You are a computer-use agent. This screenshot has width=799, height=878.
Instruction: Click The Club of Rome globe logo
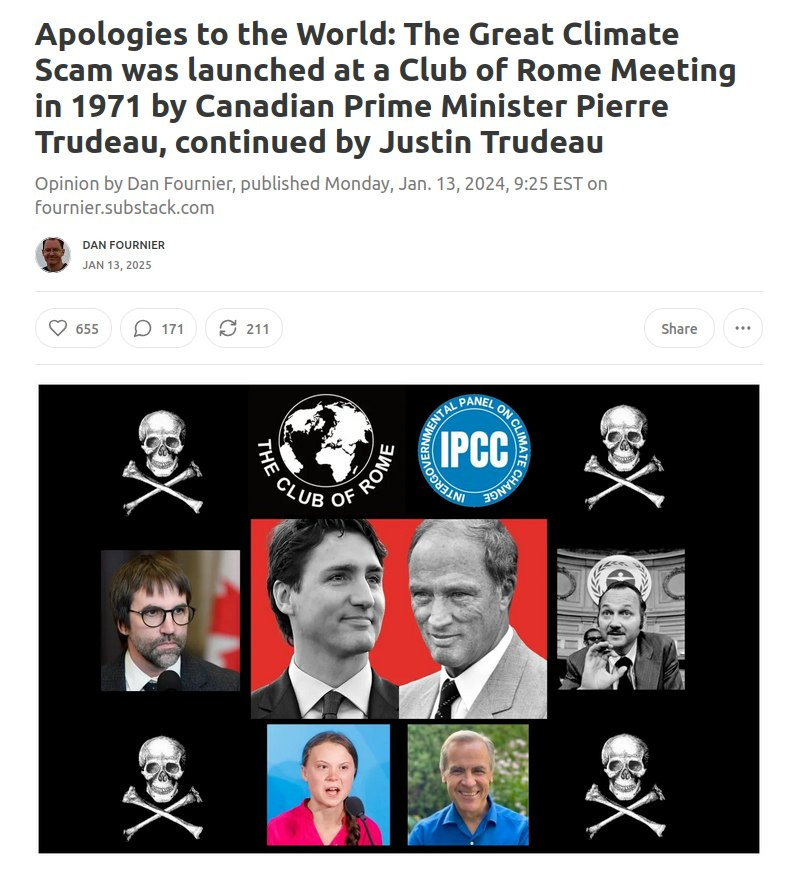(x=326, y=451)
